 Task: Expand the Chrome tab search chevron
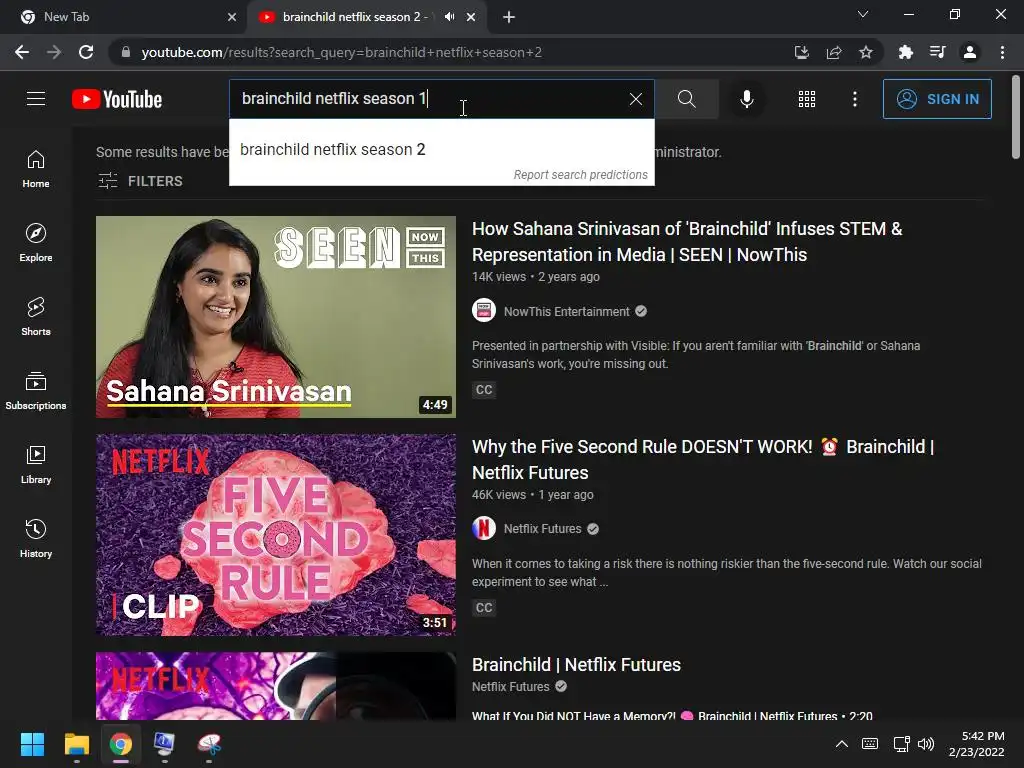863,14
